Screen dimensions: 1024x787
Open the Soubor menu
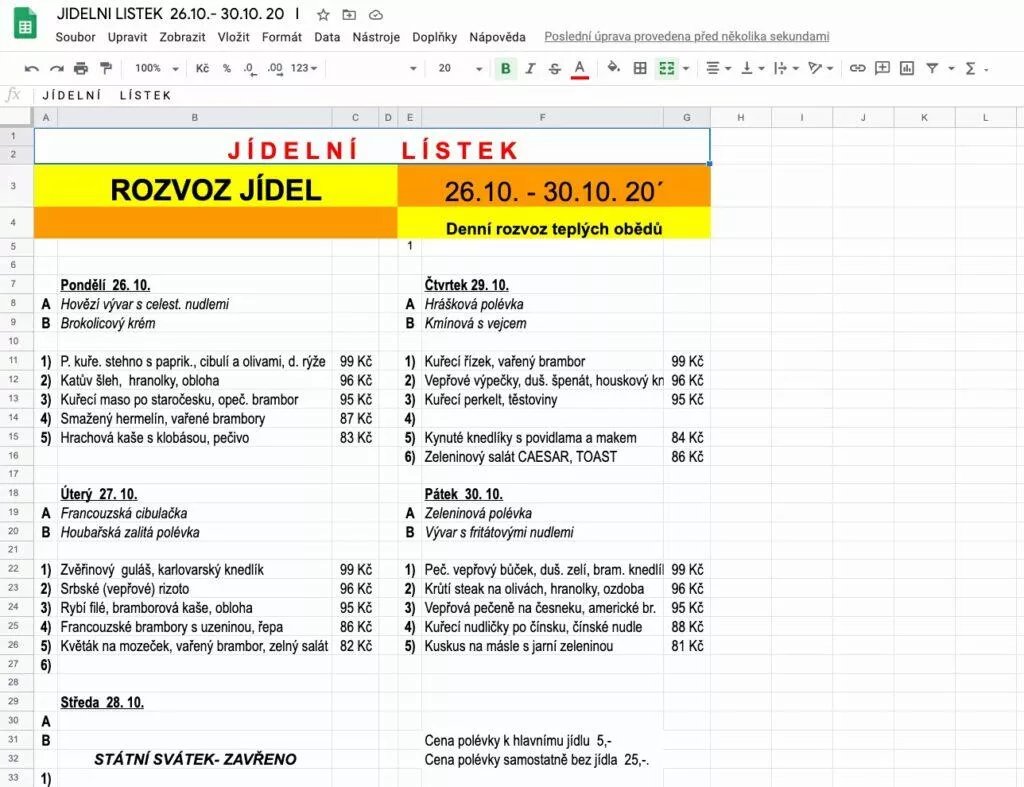[x=75, y=37]
